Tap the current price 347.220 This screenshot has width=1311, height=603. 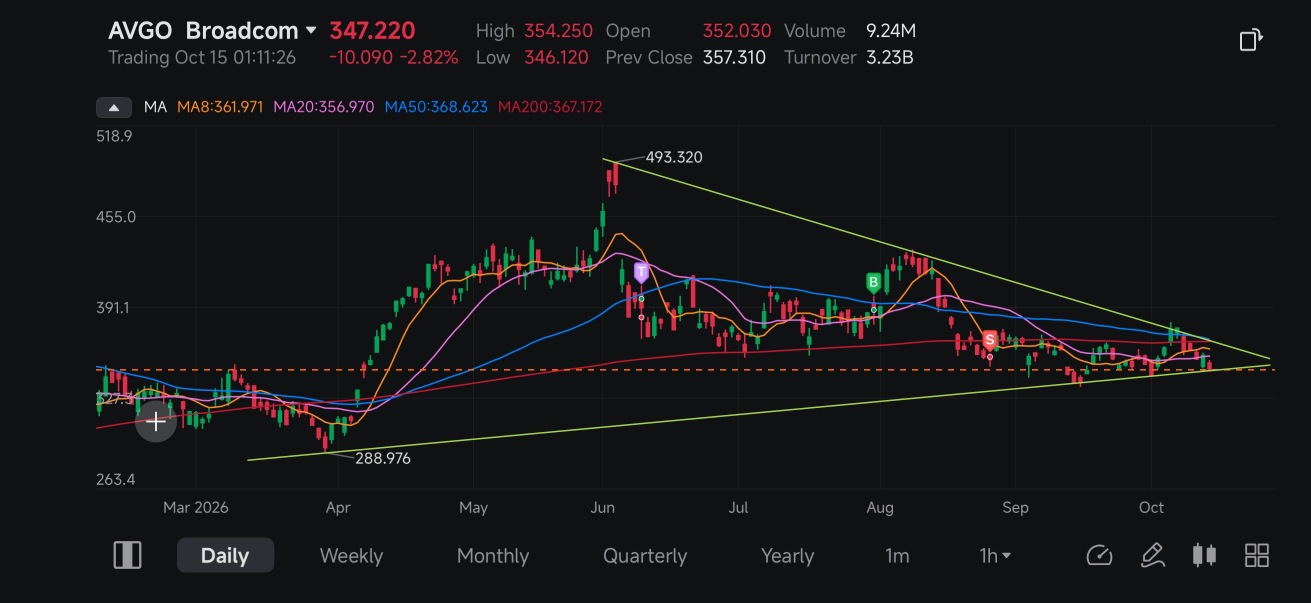coord(372,31)
